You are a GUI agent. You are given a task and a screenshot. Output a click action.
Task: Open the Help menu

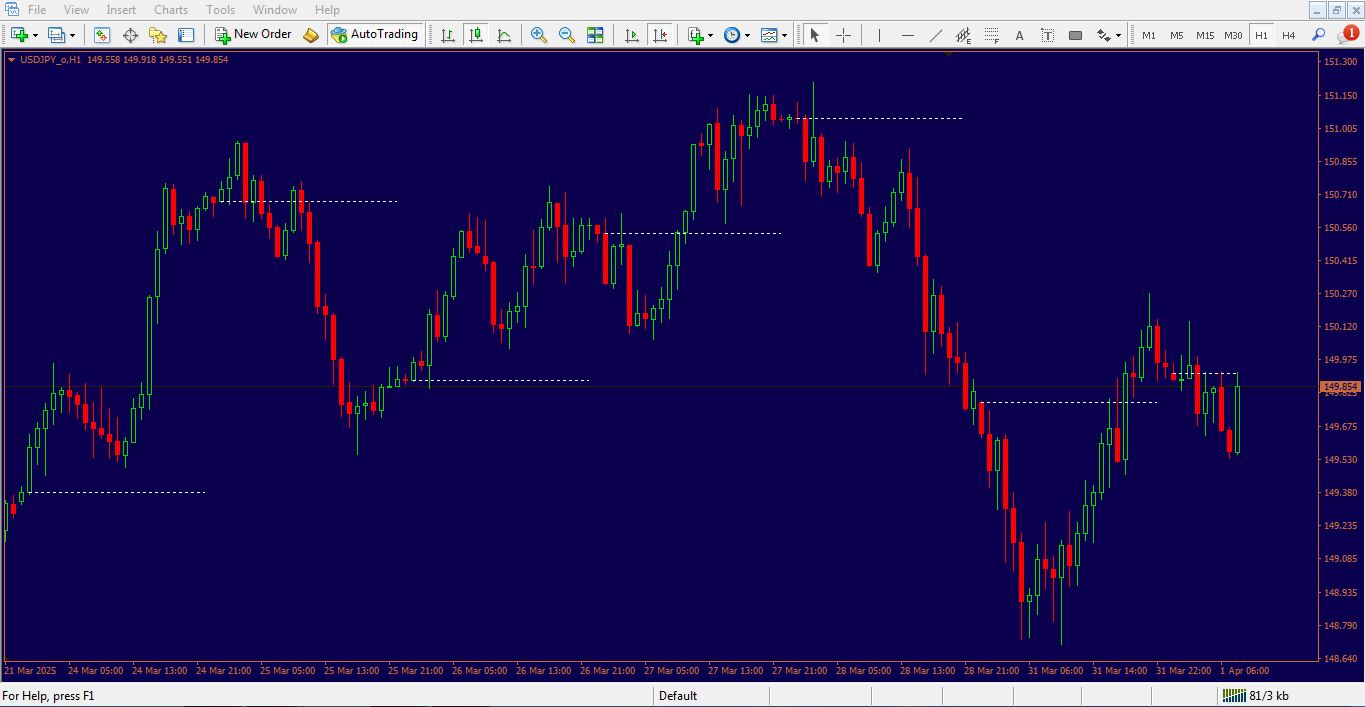point(327,10)
